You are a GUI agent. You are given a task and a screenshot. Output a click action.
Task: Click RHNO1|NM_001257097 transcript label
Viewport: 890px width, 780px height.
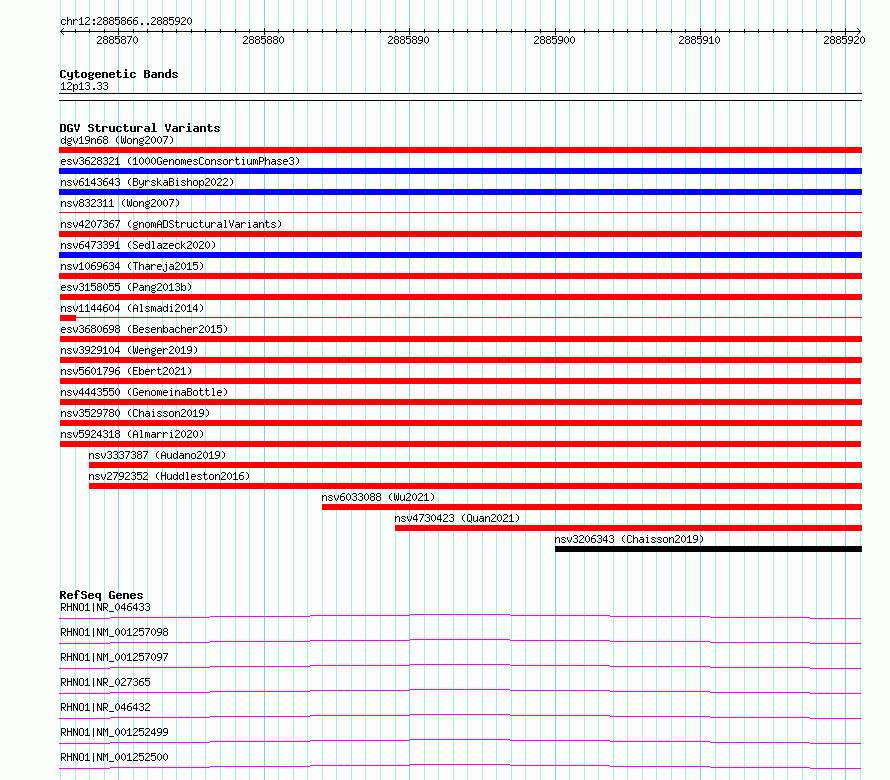tap(114, 657)
